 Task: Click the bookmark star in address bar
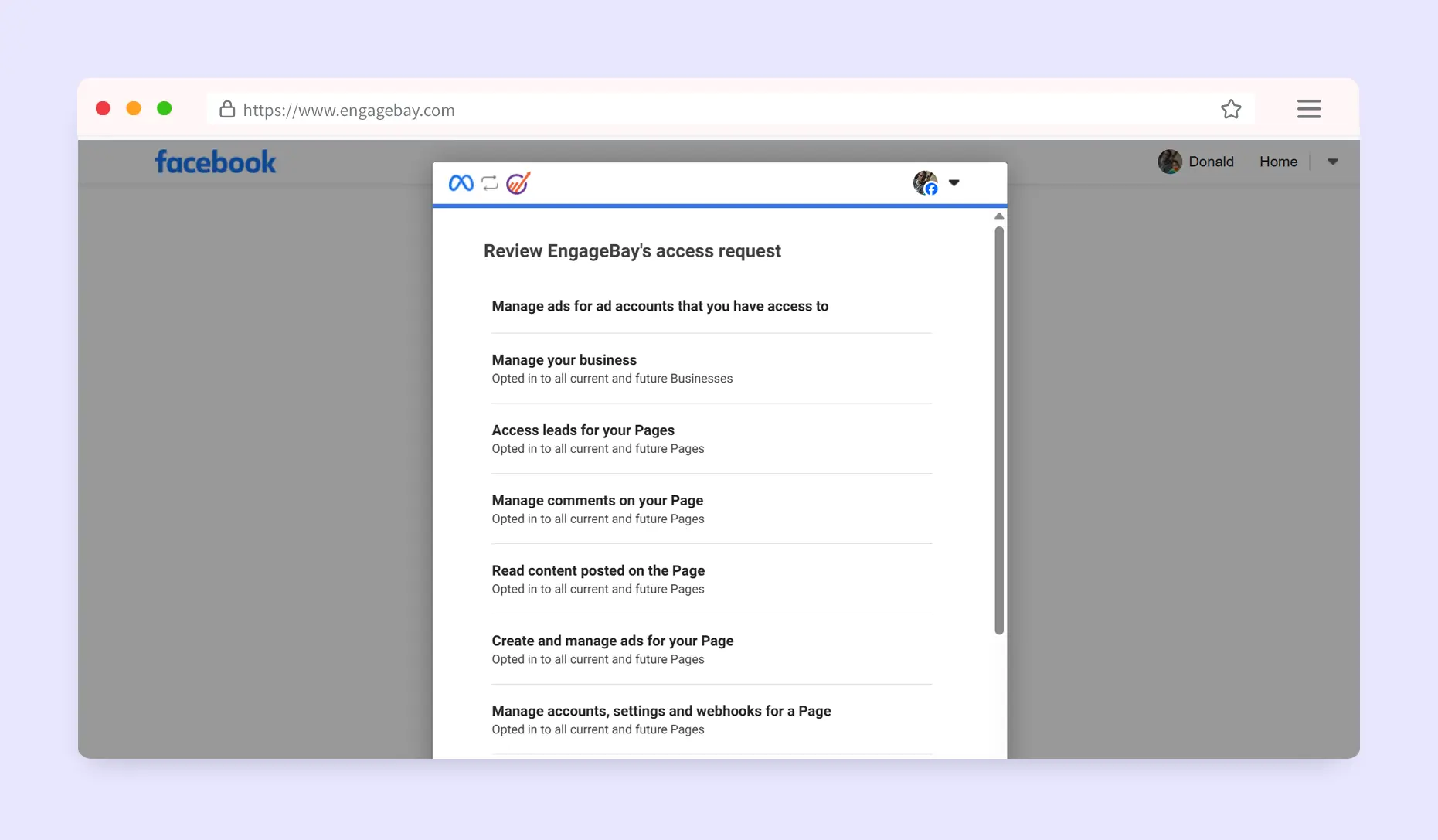point(1231,110)
